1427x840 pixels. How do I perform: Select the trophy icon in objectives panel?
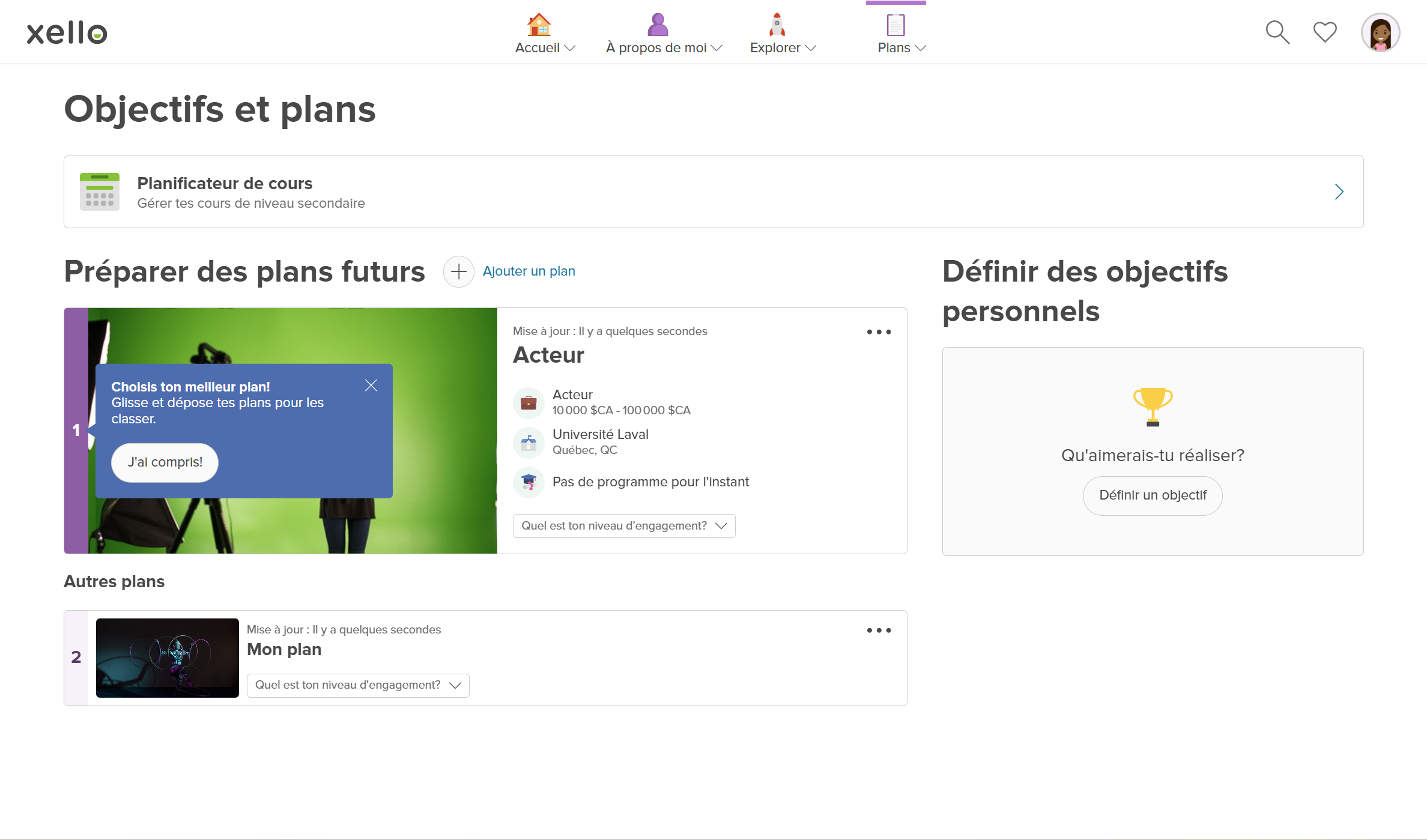(1152, 407)
